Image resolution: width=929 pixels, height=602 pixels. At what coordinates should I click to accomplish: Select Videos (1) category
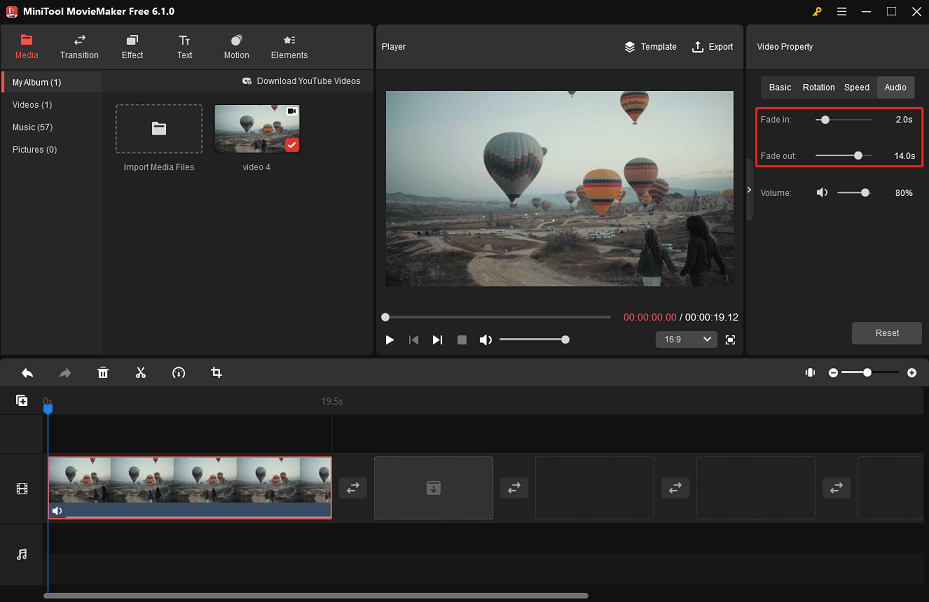[x=32, y=105]
